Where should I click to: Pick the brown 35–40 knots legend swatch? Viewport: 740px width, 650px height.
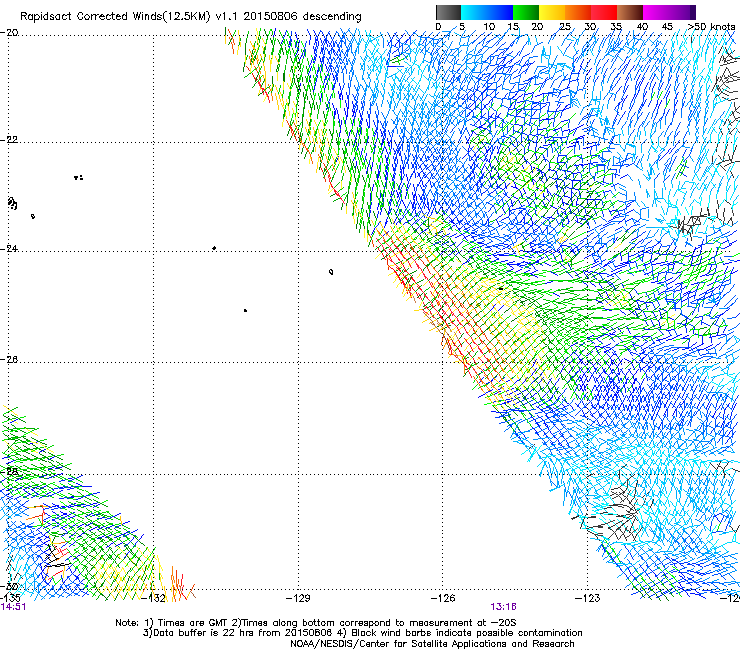pos(630,12)
